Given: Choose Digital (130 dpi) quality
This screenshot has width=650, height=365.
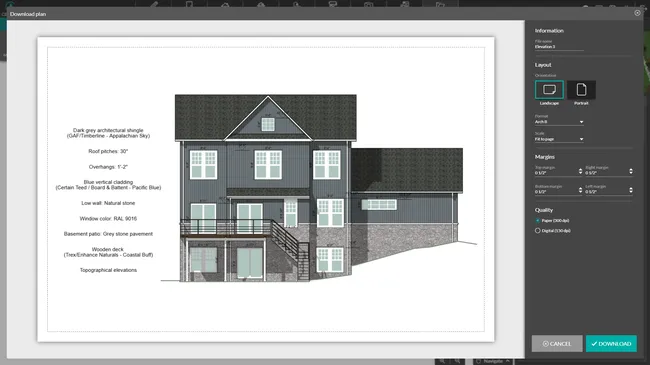Looking at the screenshot, I should (x=538, y=231).
